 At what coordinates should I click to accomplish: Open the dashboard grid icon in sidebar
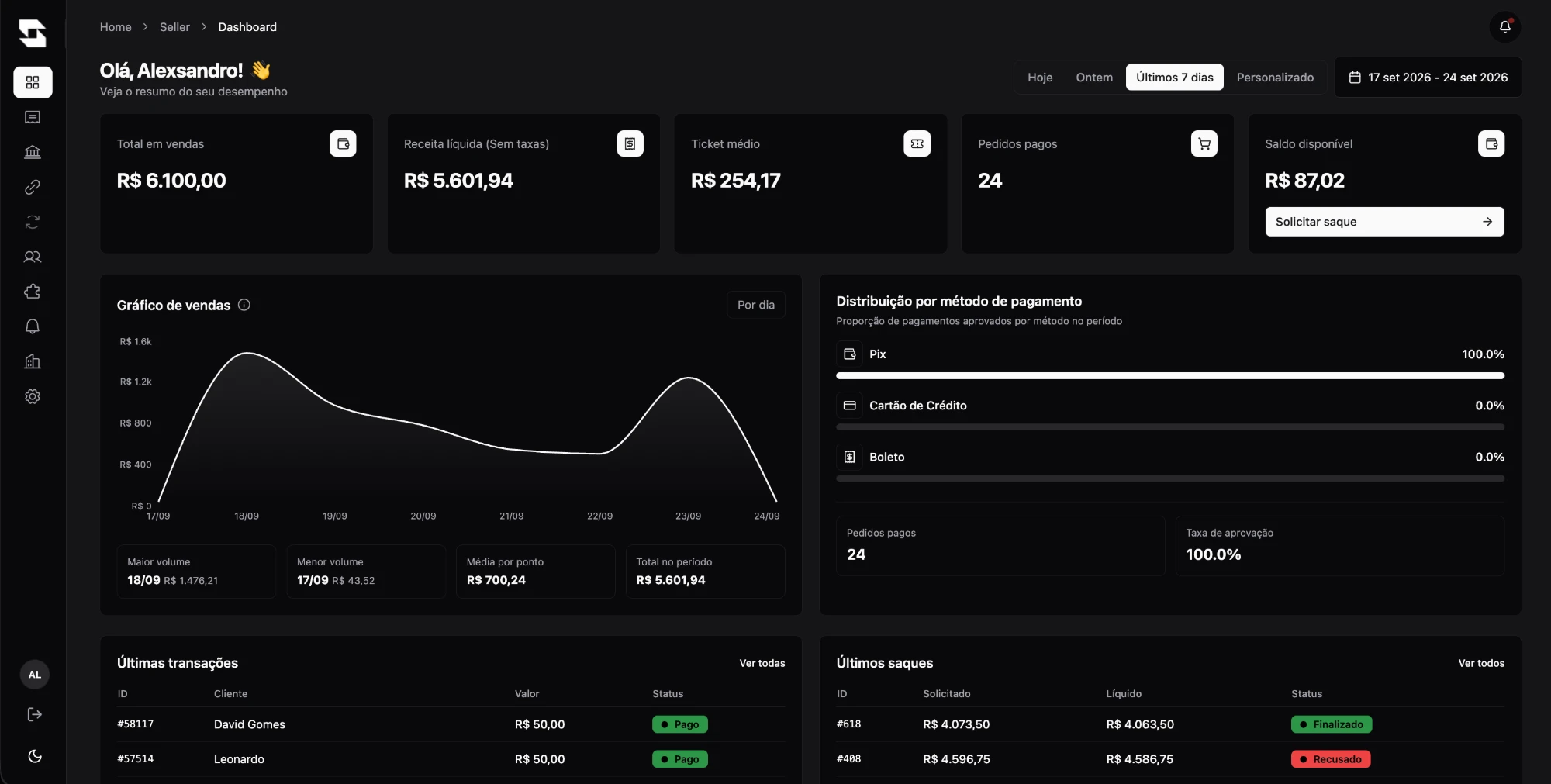(x=33, y=82)
